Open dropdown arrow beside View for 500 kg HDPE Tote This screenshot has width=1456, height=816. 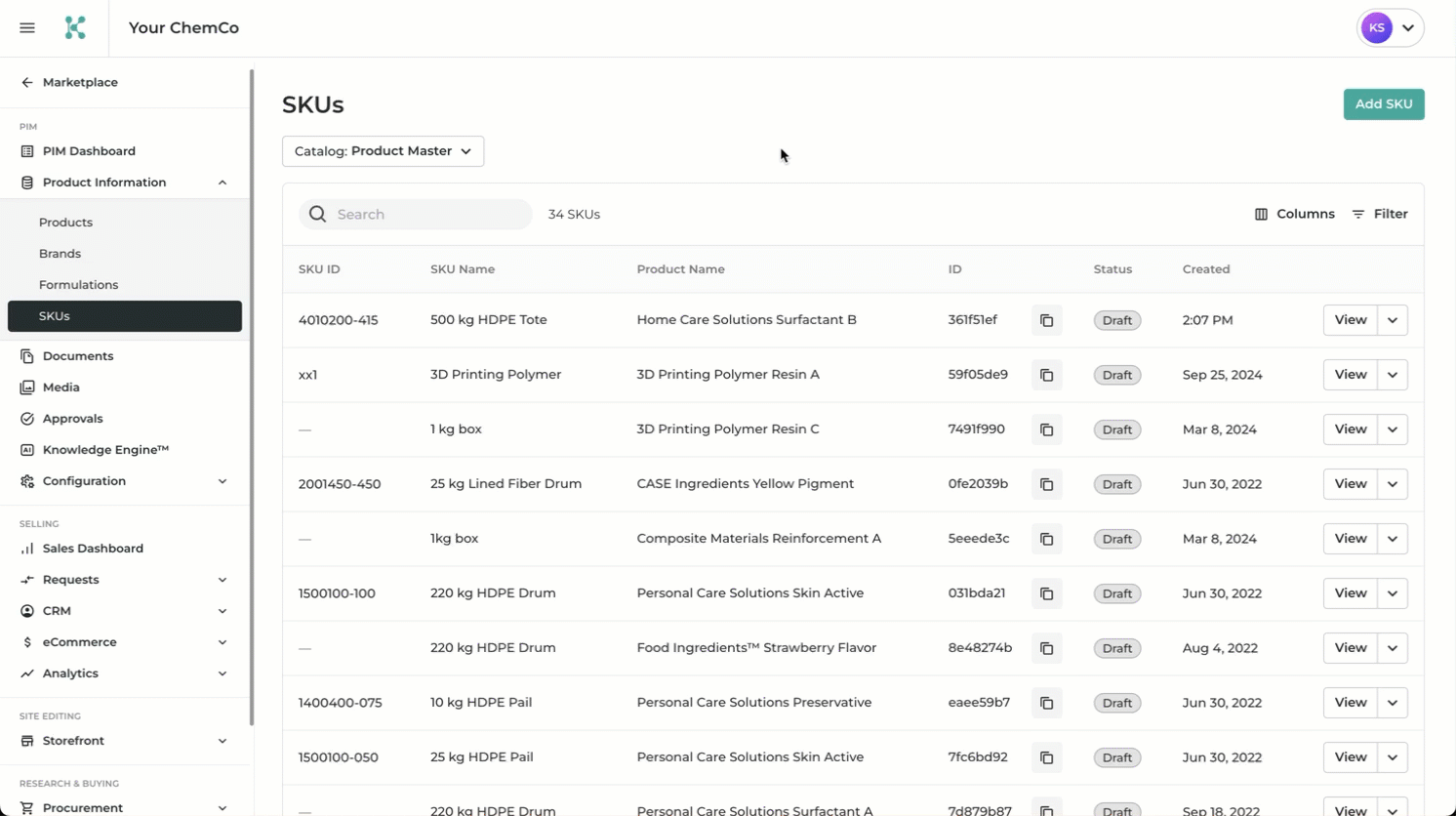click(x=1393, y=320)
